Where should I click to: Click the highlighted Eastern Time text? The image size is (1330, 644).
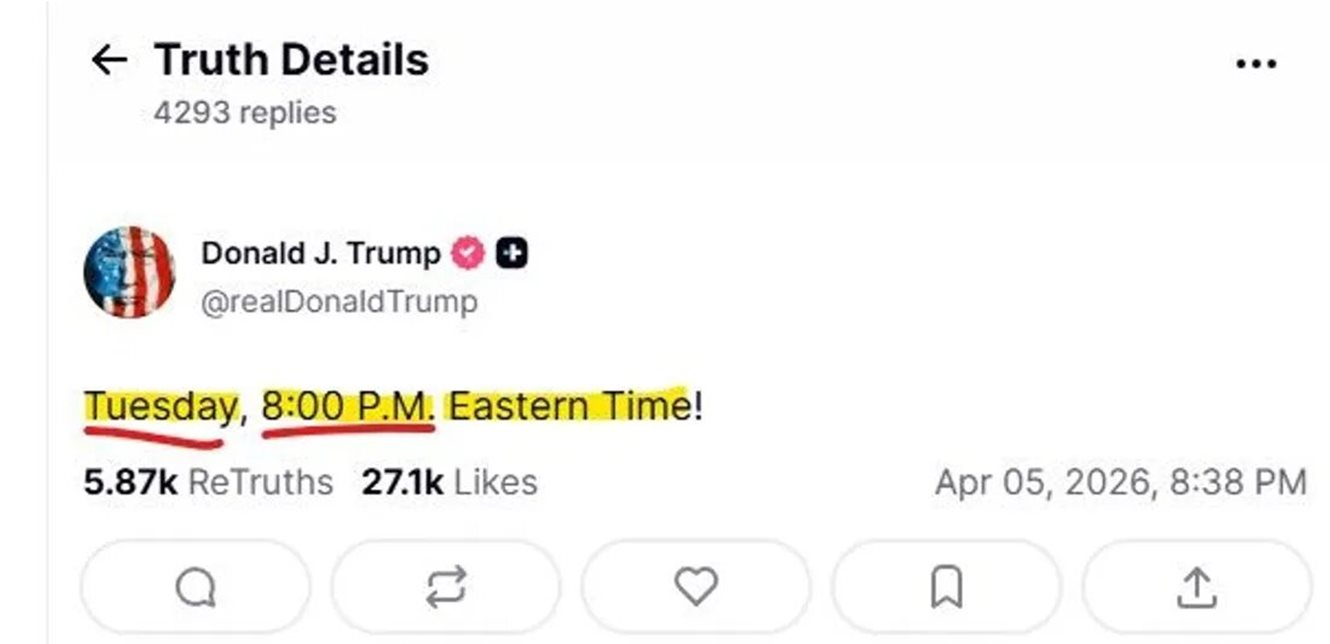tap(568, 407)
